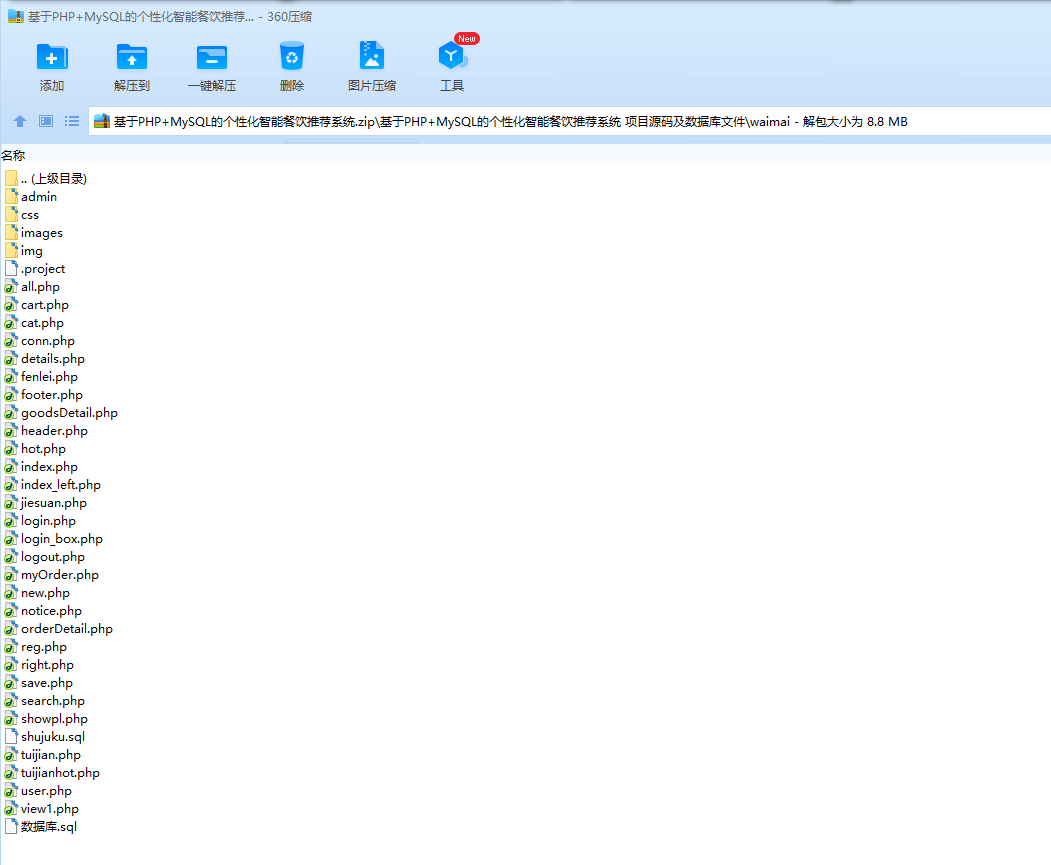
Task: Select the jiesuan.php file
Action: 46,504
